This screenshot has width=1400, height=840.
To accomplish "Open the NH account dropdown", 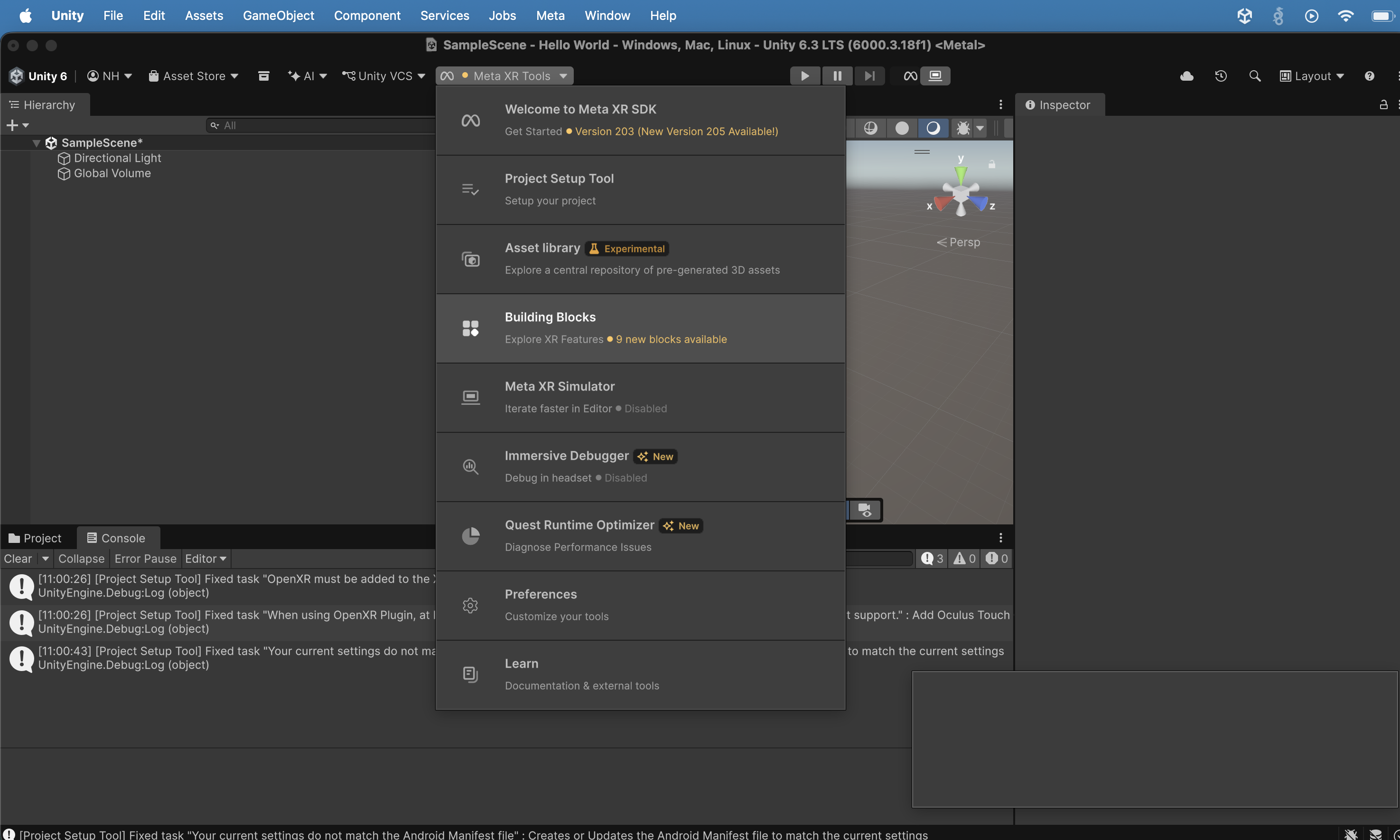I will [x=109, y=76].
